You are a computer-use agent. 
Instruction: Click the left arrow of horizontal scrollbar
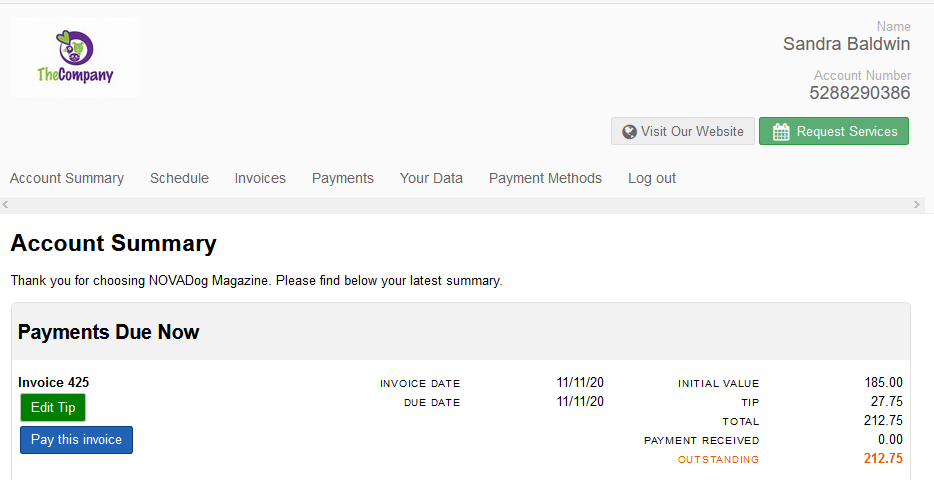coord(5,204)
